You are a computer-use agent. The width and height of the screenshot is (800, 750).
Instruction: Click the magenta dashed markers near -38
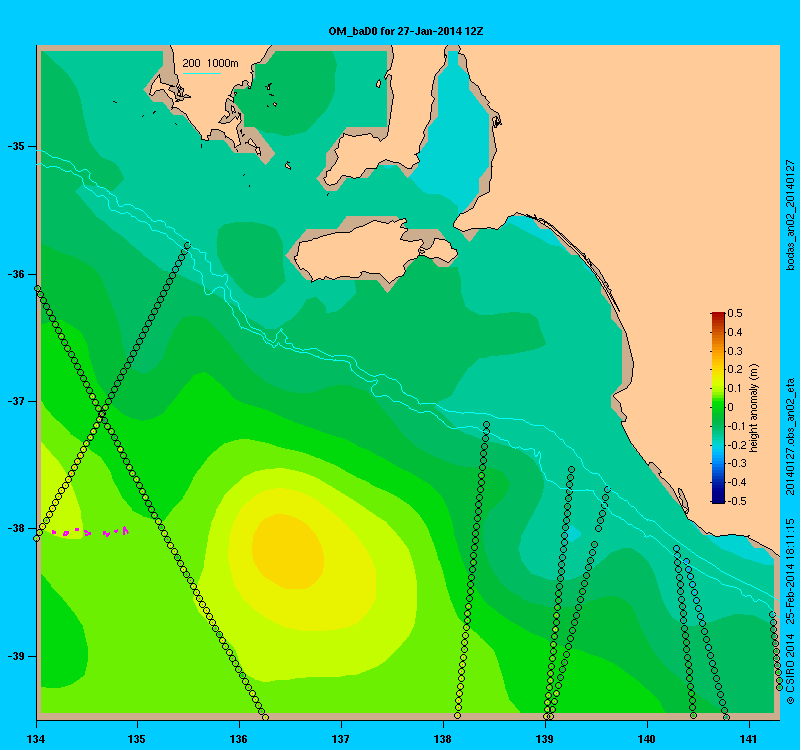click(x=90, y=532)
